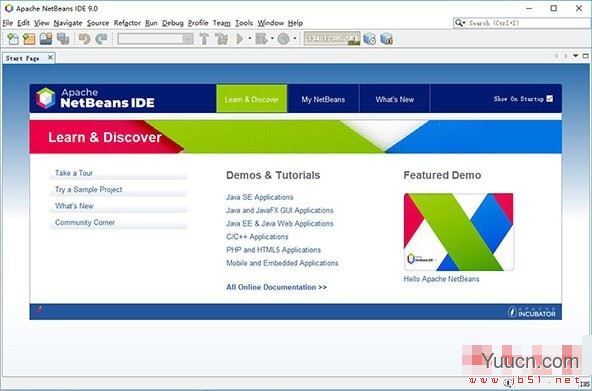This screenshot has width=592, height=391.
Task: Click the small icon in footer left
Action: pyautogui.click(x=39, y=310)
